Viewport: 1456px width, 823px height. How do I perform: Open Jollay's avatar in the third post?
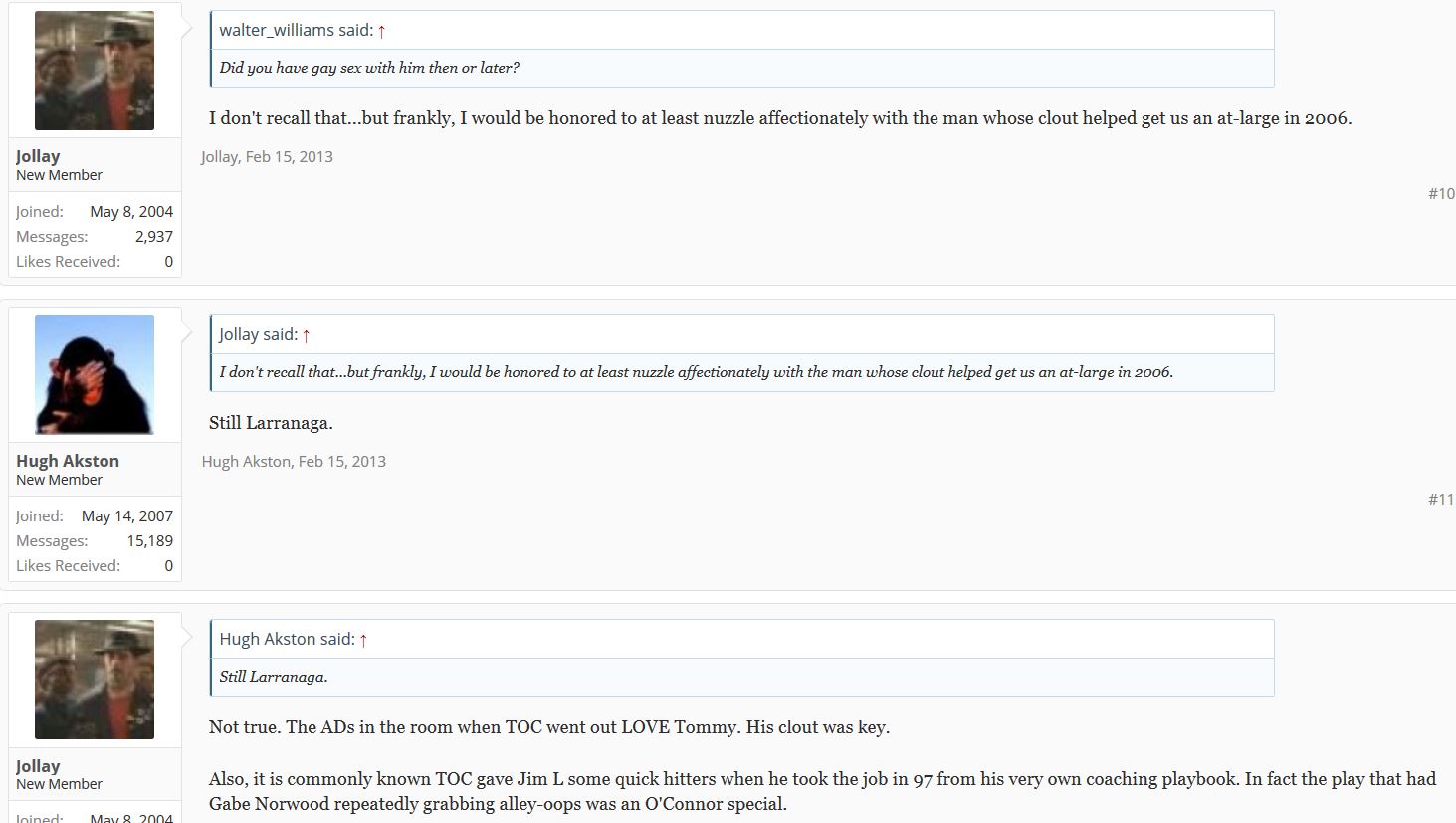coord(95,680)
